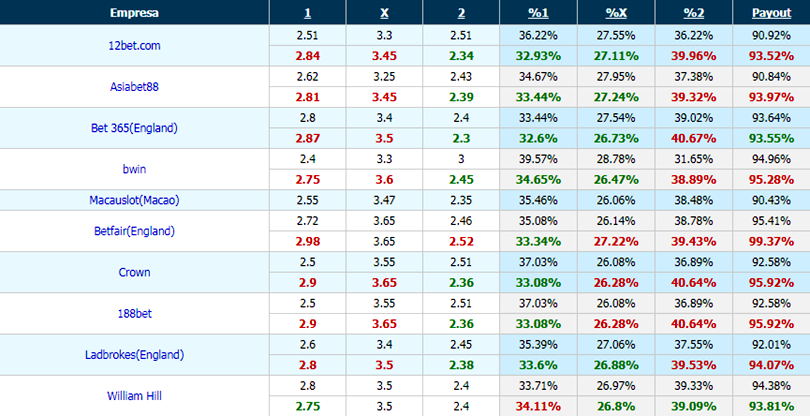
Task: Select the red 3.6 draw odds cell
Action: tap(384, 179)
